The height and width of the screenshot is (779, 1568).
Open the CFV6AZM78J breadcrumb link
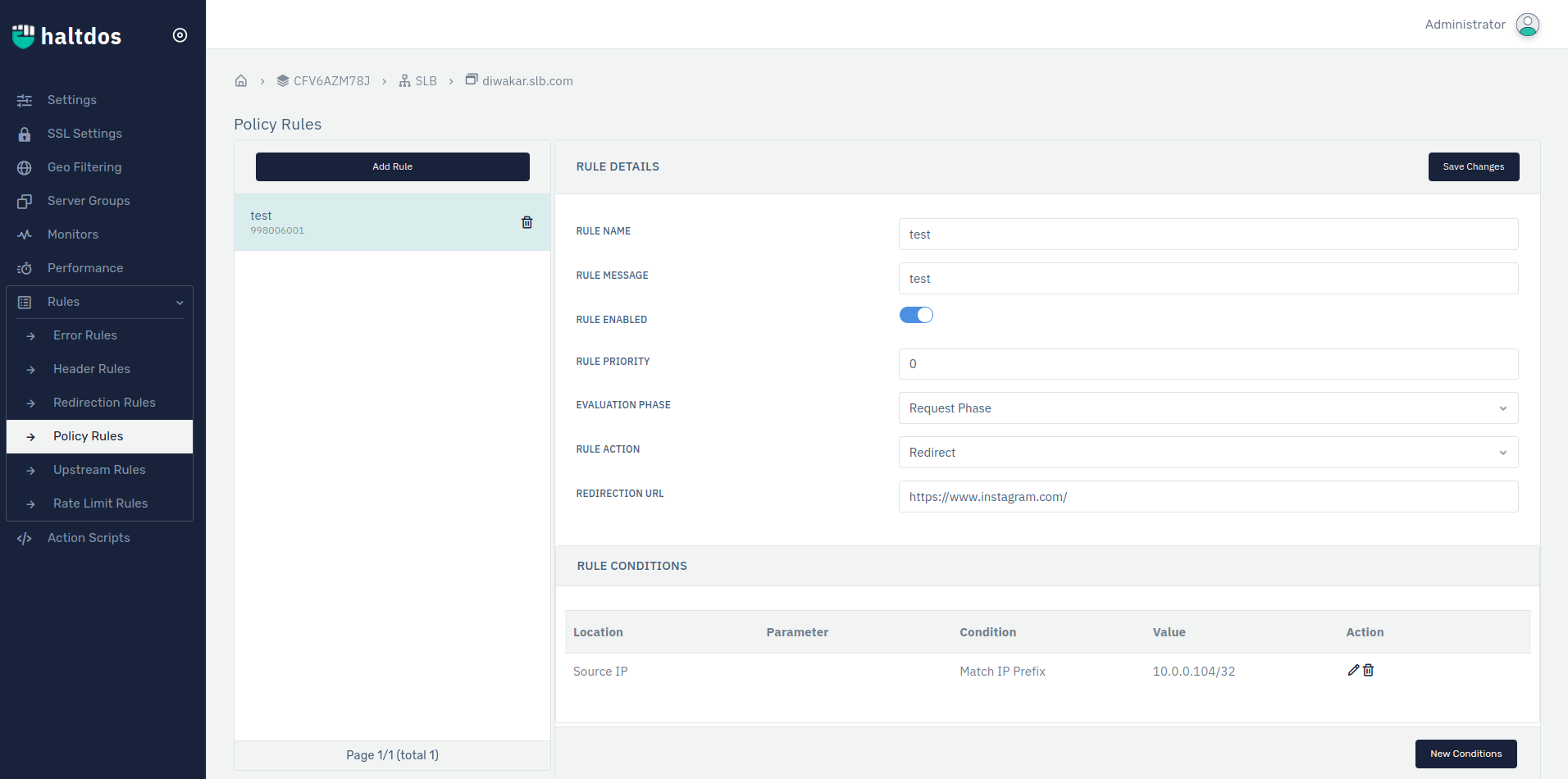pyautogui.click(x=332, y=81)
